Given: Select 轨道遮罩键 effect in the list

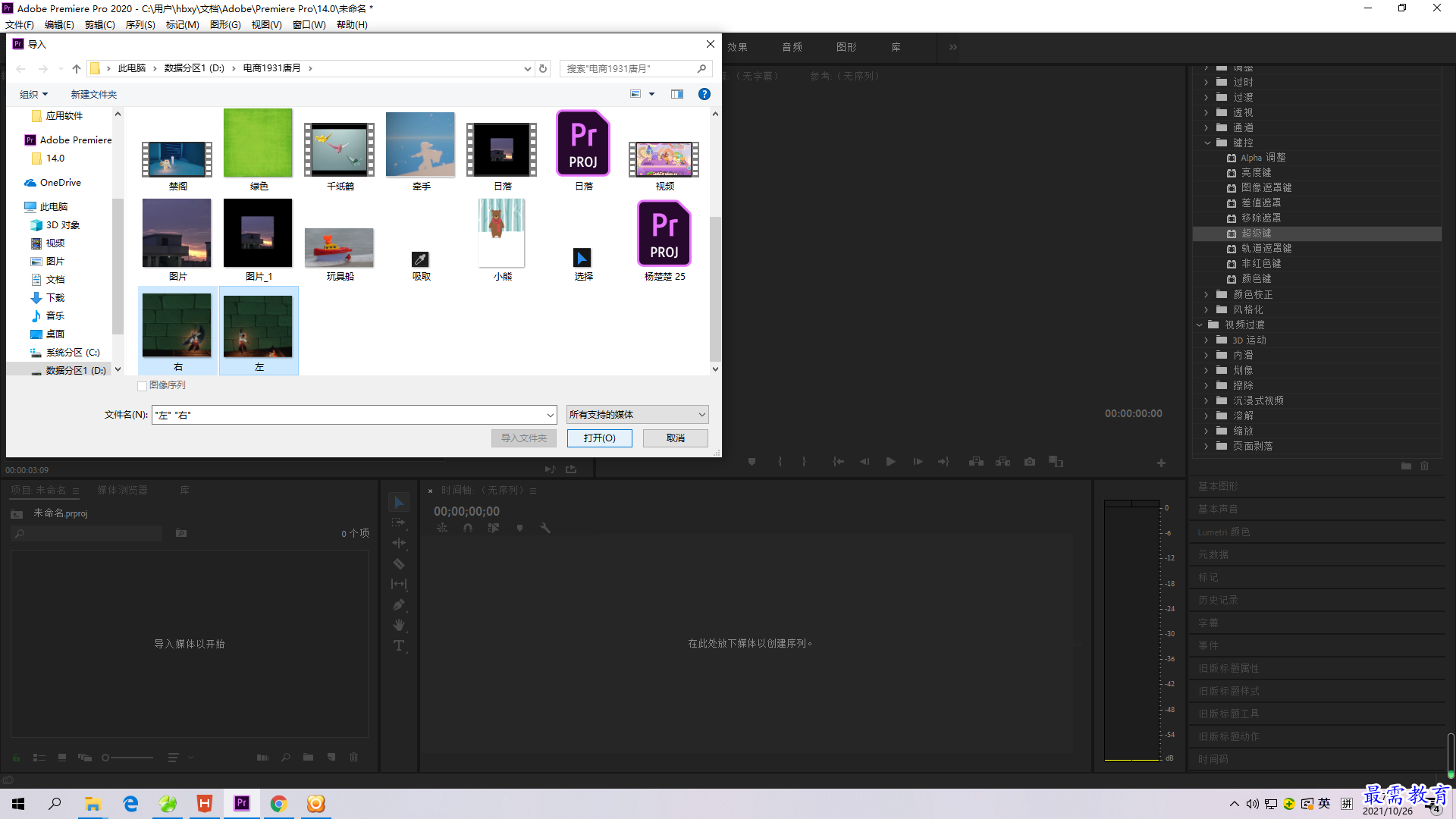Looking at the screenshot, I should coord(1266,249).
